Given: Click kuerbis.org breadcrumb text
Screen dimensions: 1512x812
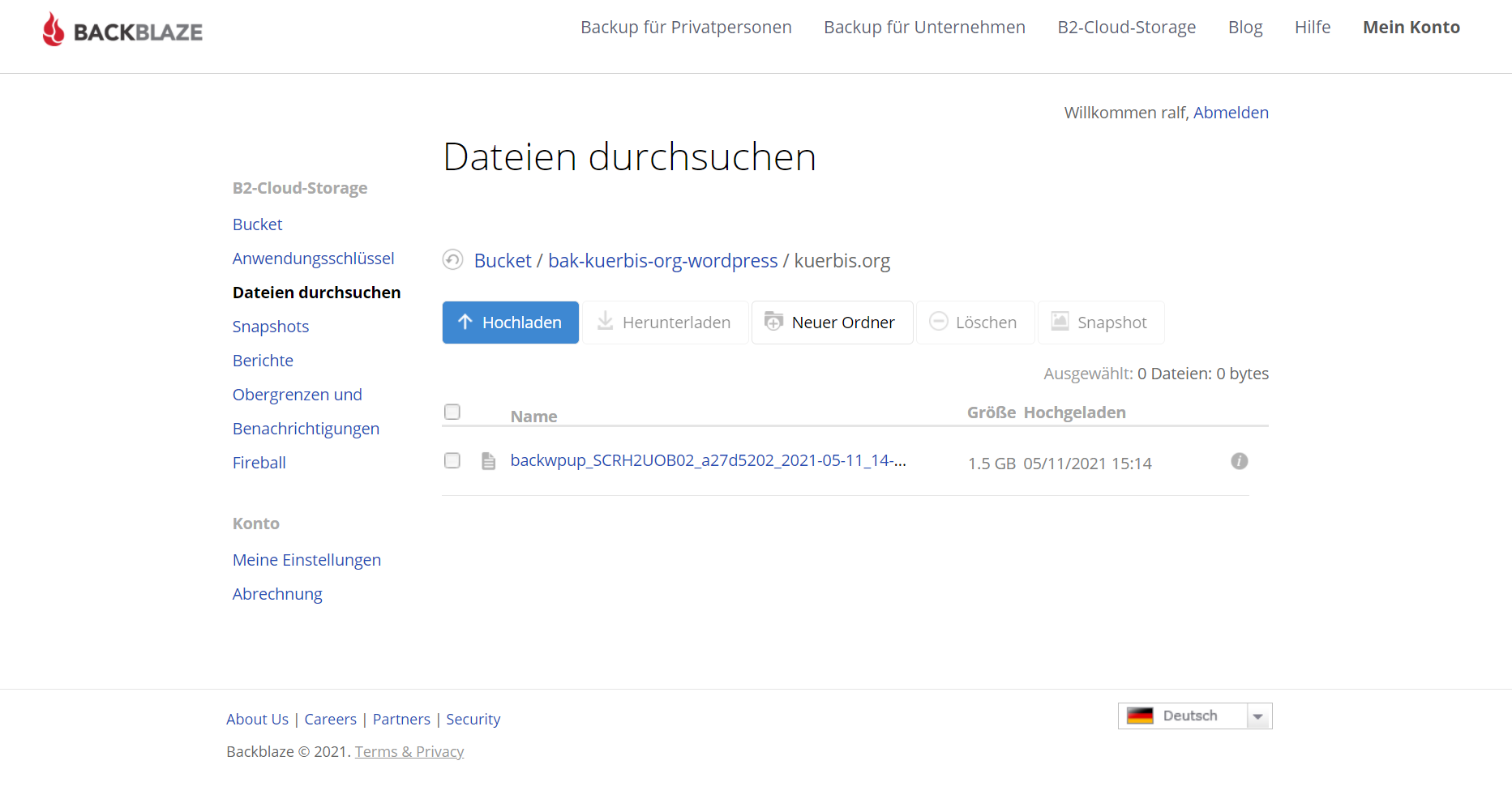Looking at the screenshot, I should 842,261.
